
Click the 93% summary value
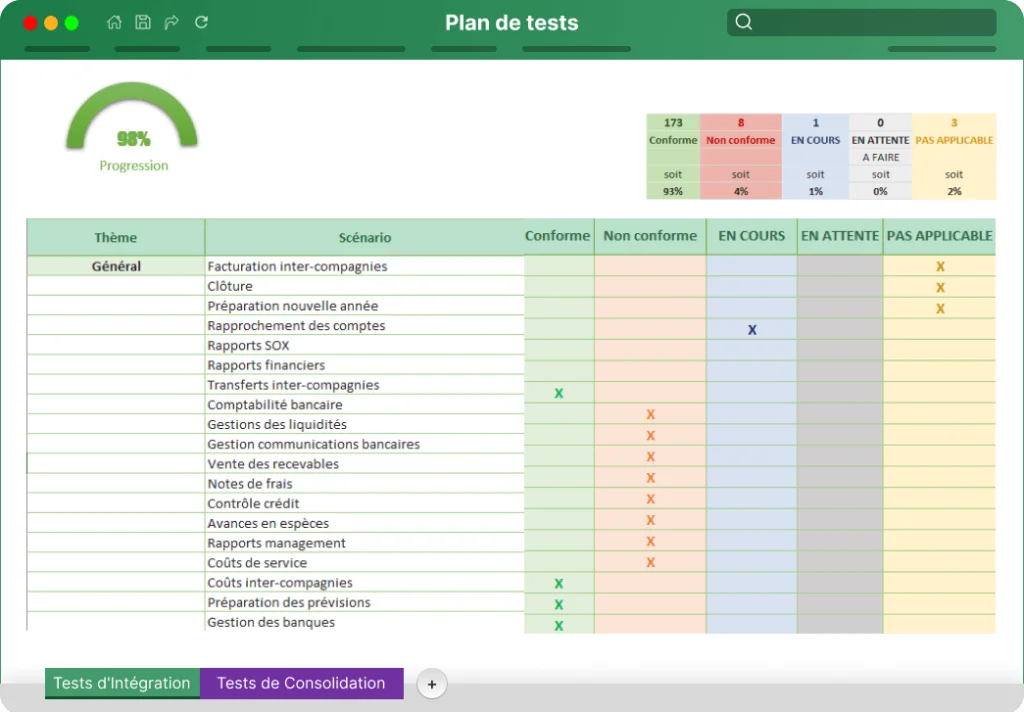coord(673,191)
